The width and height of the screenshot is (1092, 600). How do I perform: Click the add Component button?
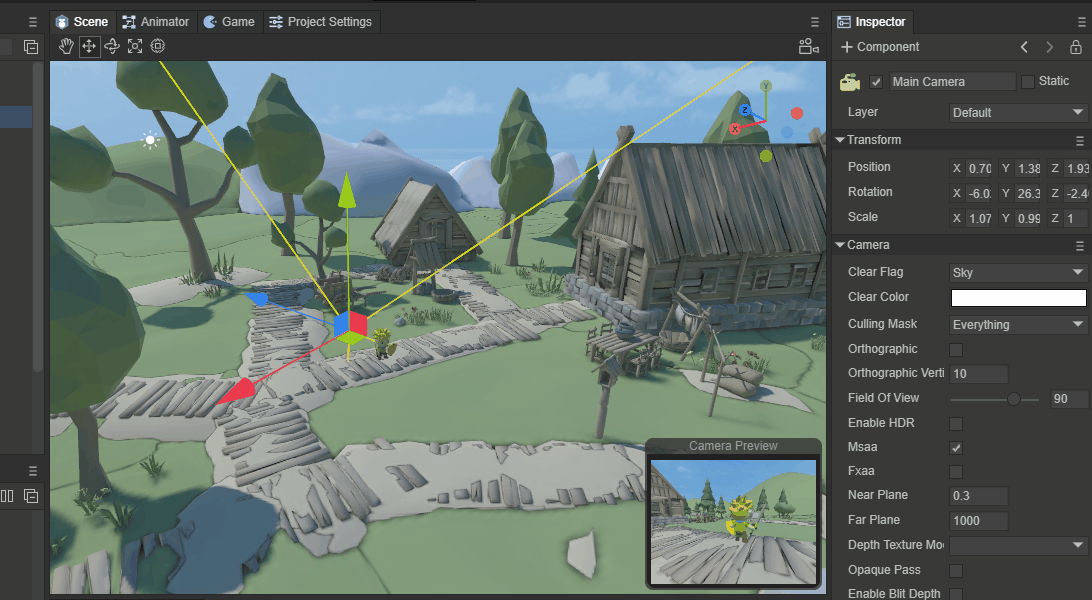tap(880, 47)
